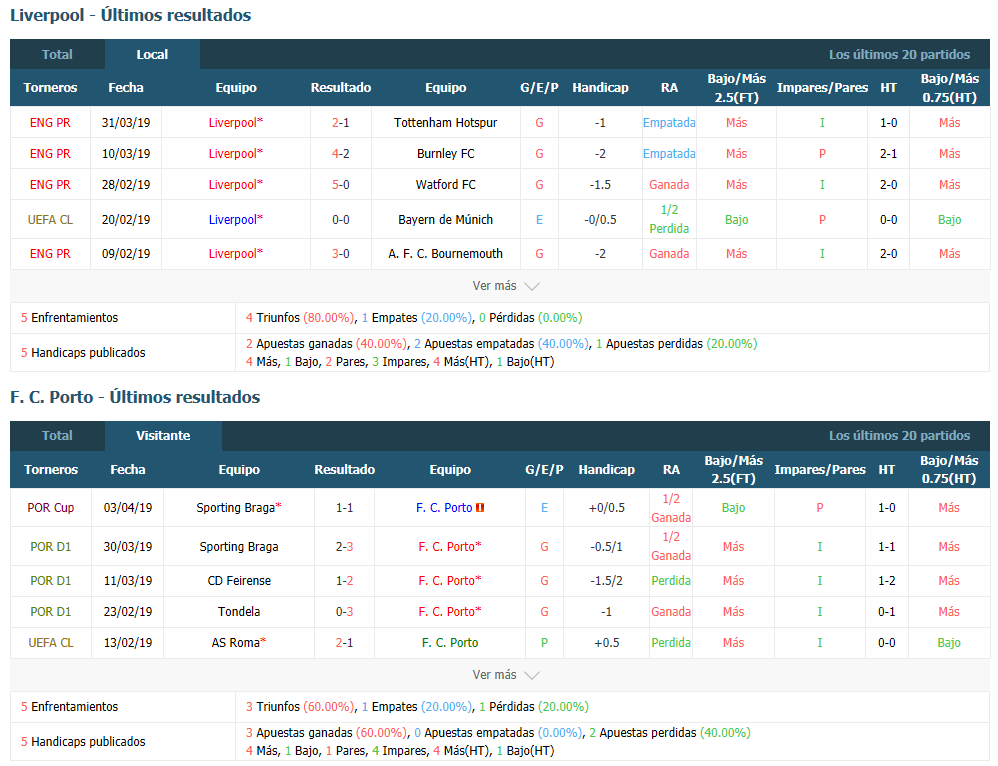Screen dimensions: 998x766
Task: Click Tottenham Hotspur team name
Action: click(446, 122)
